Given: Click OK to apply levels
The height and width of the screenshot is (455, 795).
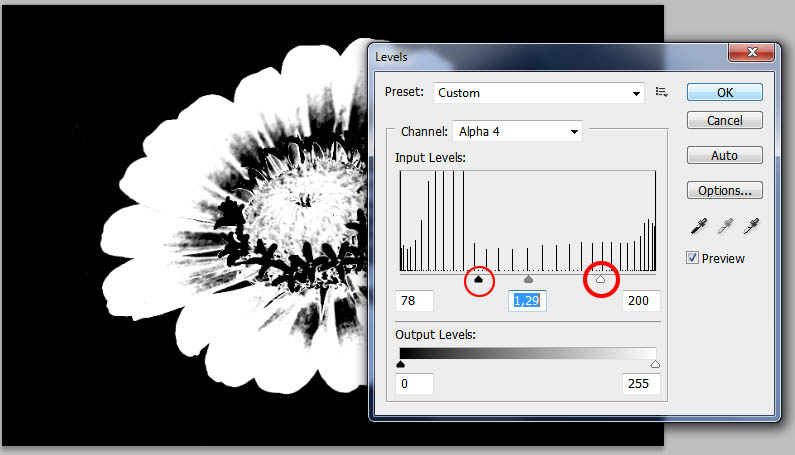Looking at the screenshot, I should [725, 92].
